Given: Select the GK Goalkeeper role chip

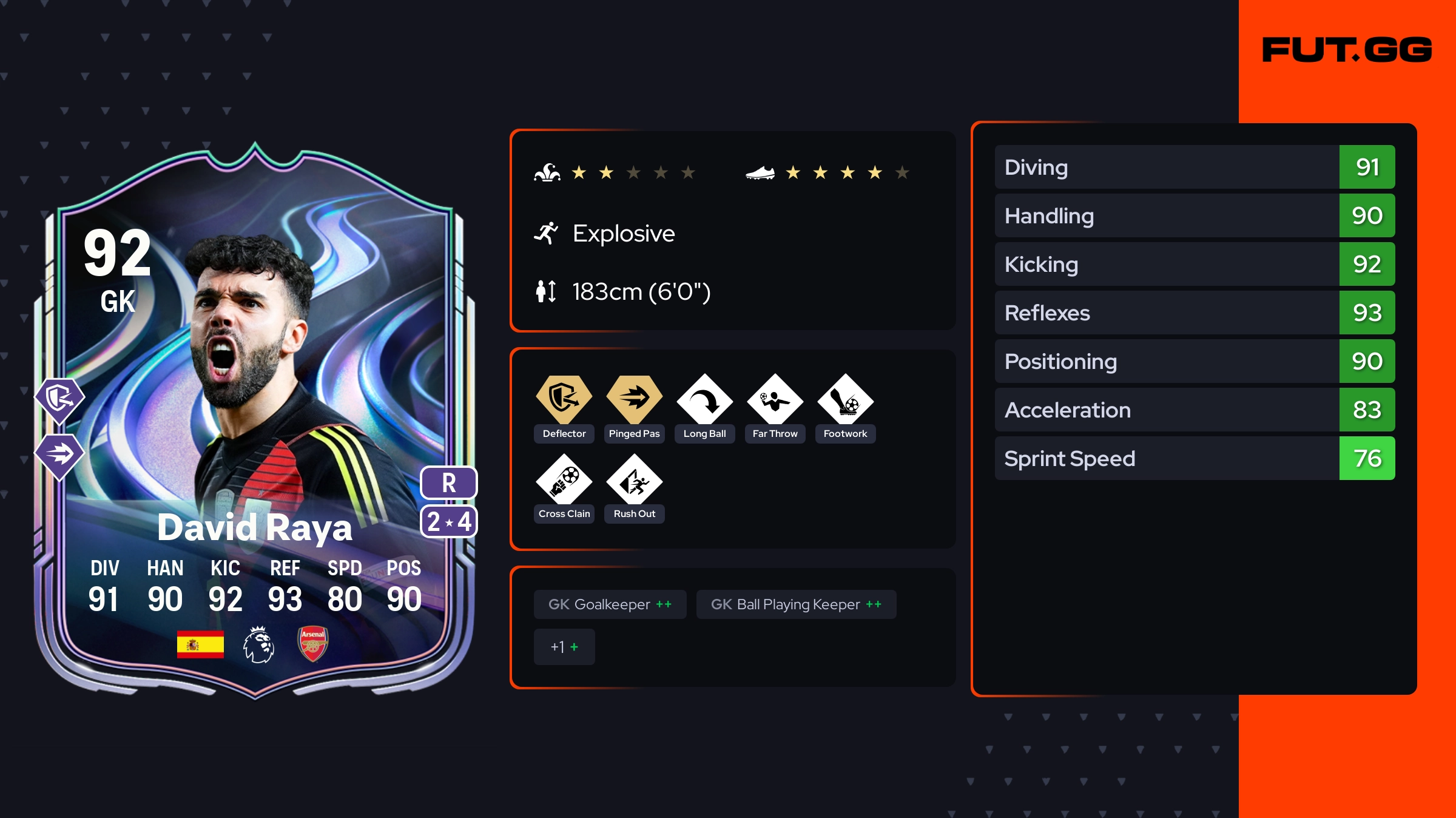Looking at the screenshot, I should tap(610, 604).
